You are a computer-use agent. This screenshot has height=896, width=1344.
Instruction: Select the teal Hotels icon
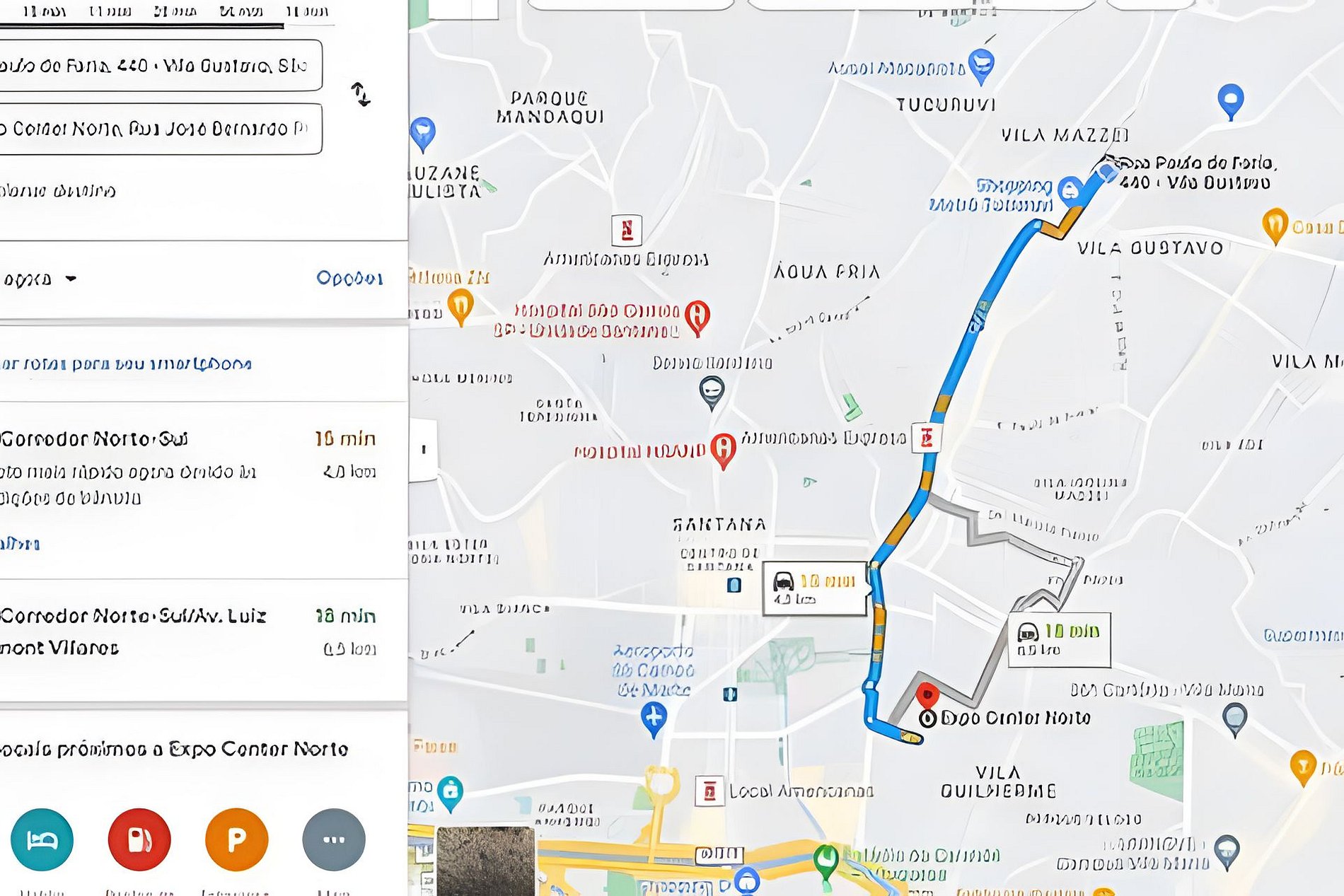click(42, 839)
